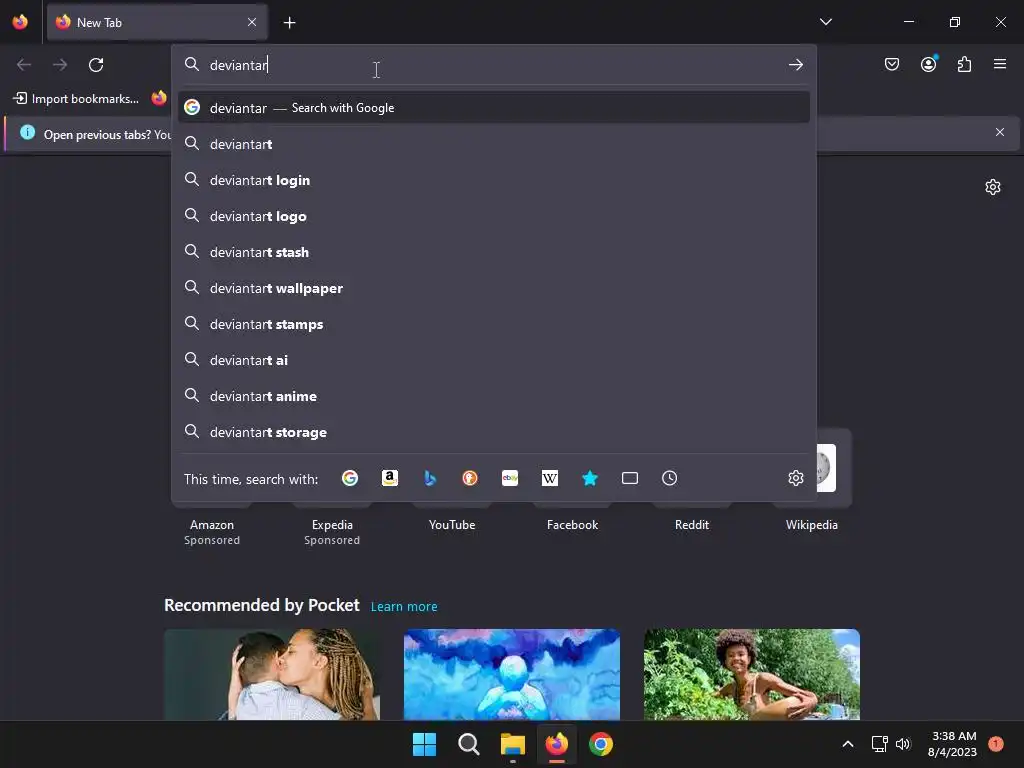The width and height of the screenshot is (1024, 768).
Task: Open the Wikipedia shortcut
Action: pyautogui.click(x=812, y=525)
